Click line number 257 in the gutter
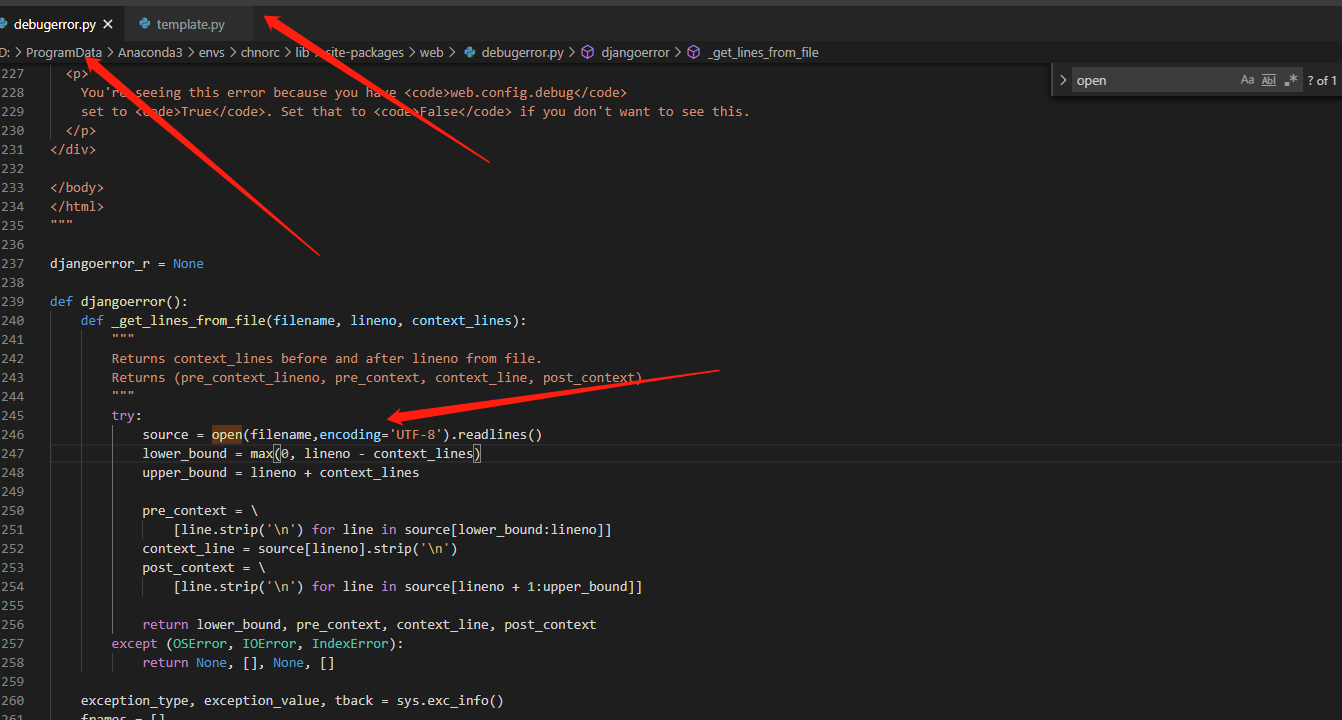The width and height of the screenshot is (1342, 720). point(13,643)
